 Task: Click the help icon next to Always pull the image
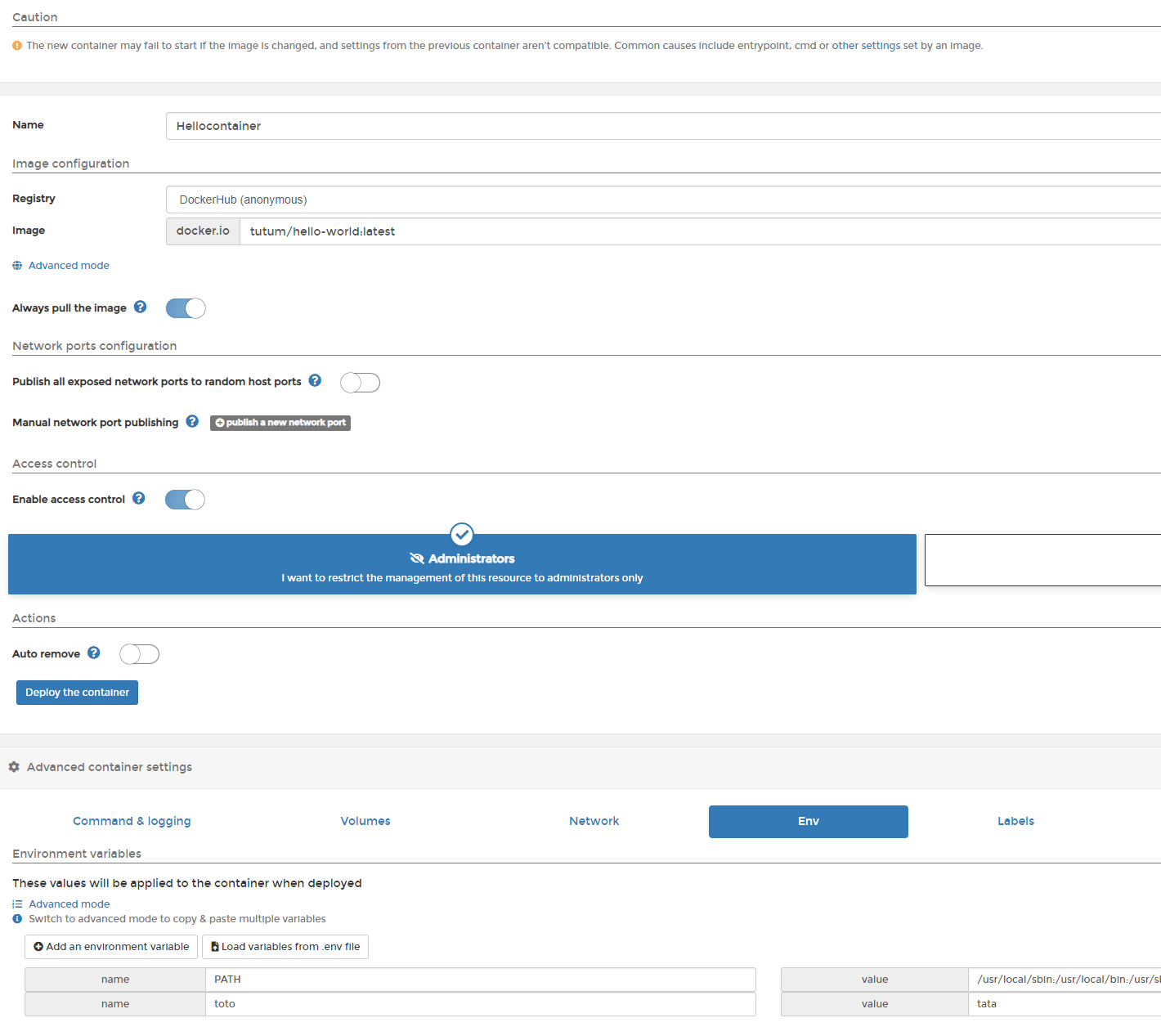(x=140, y=307)
